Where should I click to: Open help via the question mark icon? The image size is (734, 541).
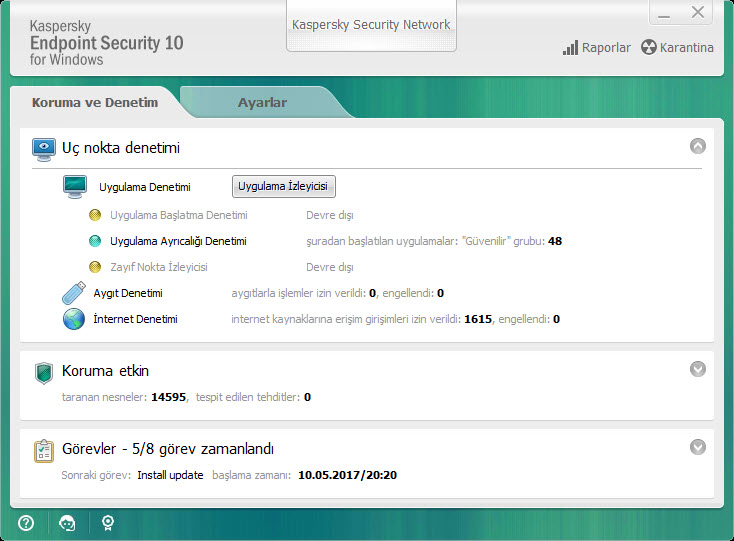[26, 523]
